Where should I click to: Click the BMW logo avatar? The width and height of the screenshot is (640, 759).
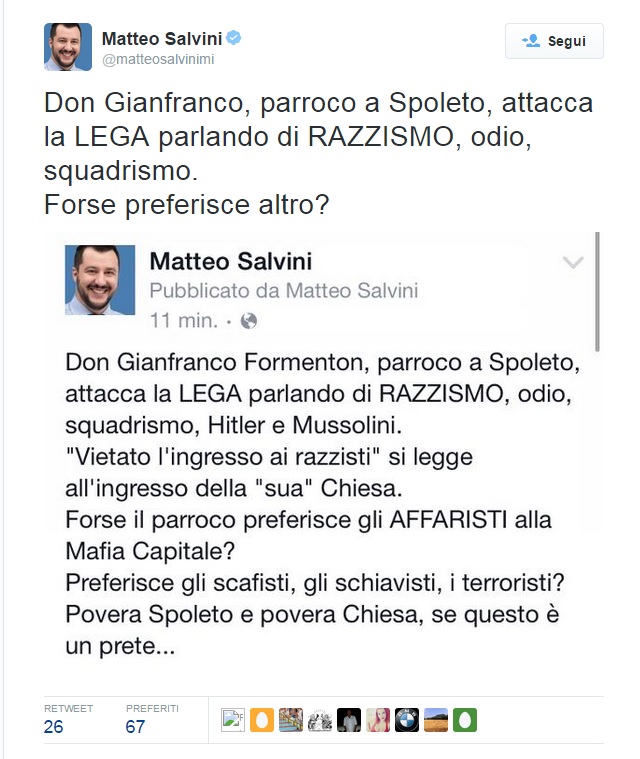[x=406, y=720]
